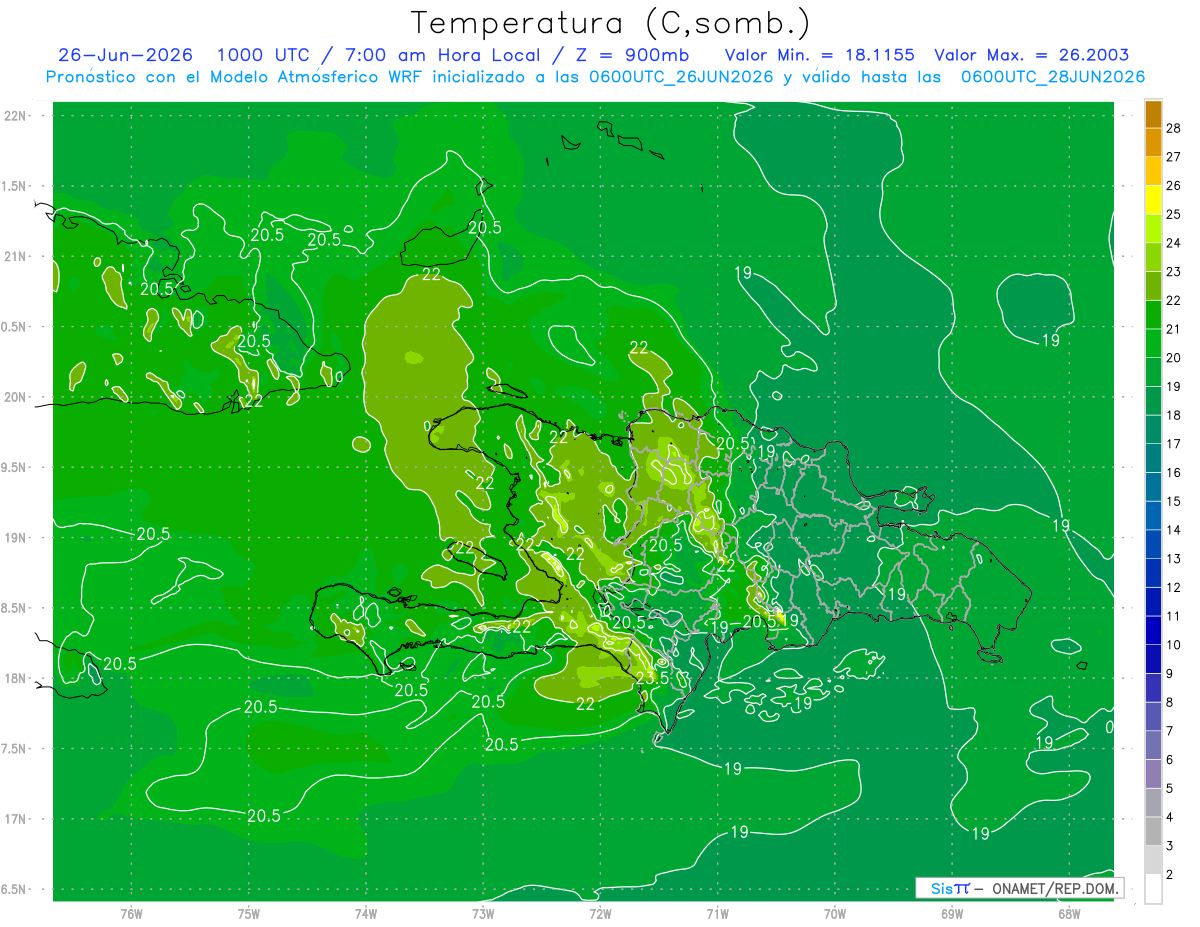1200x927 pixels.
Task: Click the legend value 18 on color scale
Action: tap(1174, 415)
